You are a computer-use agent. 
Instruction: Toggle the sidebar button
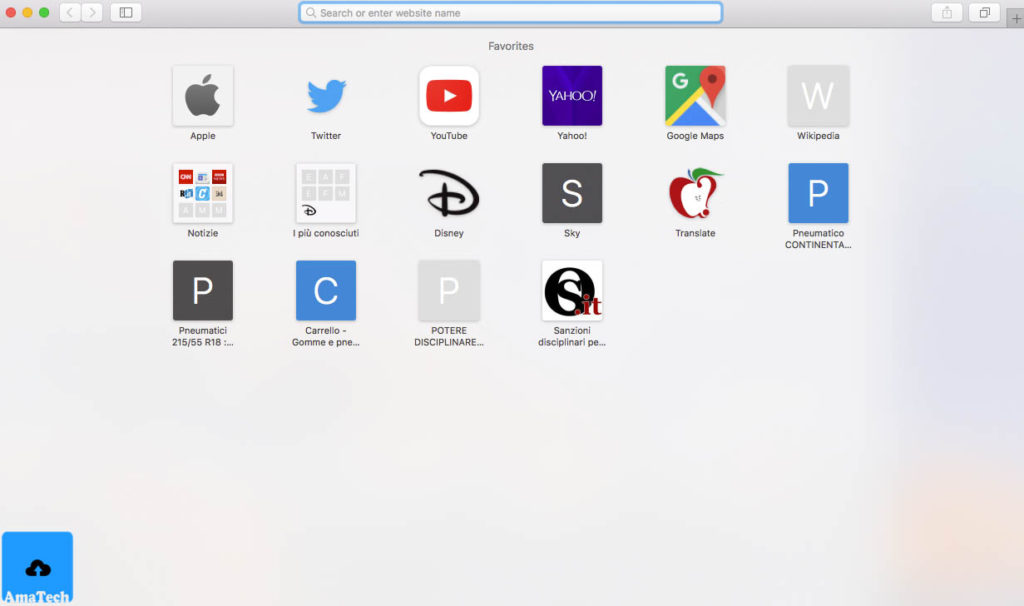[126, 12]
